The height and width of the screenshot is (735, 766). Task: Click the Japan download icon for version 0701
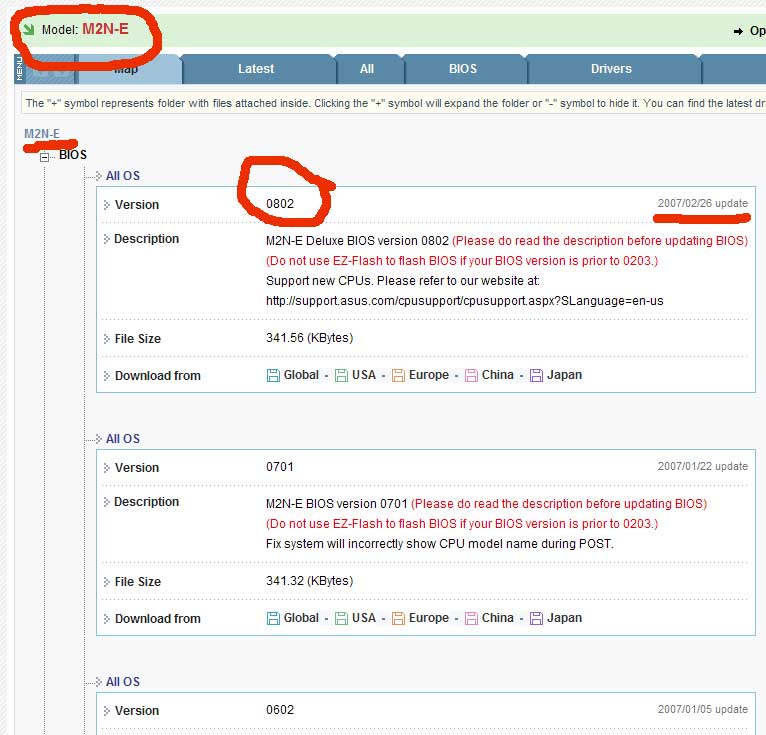point(536,618)
